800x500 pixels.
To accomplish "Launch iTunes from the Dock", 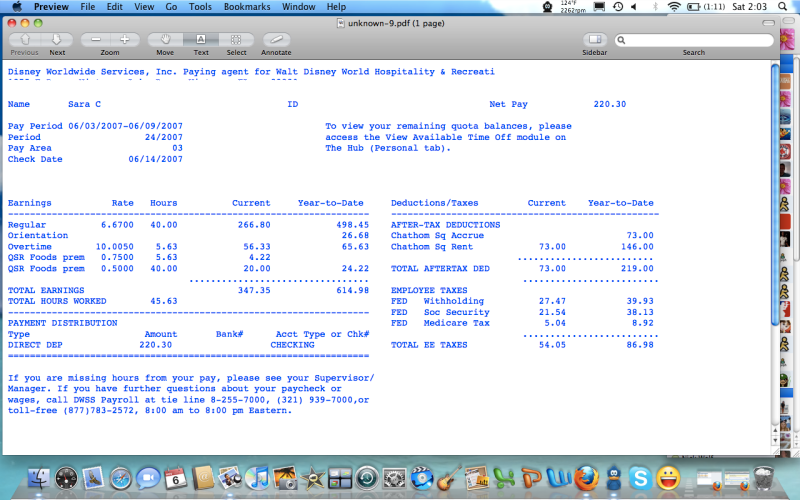I will pyautogui.click(x=258, y=478).
